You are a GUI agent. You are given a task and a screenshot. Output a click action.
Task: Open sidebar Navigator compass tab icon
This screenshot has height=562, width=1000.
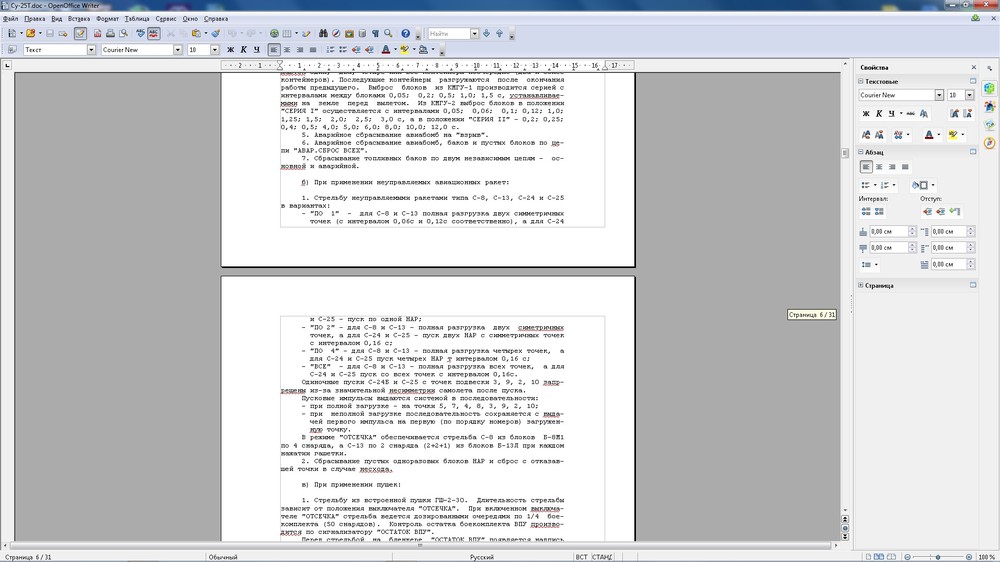[x=989, y=143]
